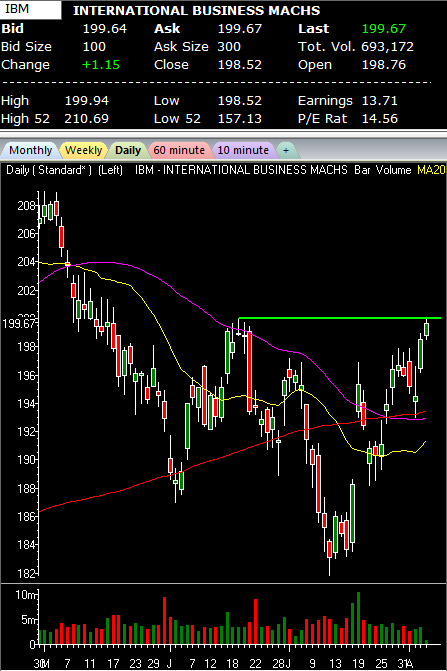The width and height of the screenshot is (447, 671).
Task: Click the Bar label in chart header
Action: click(x=362, y=170)
